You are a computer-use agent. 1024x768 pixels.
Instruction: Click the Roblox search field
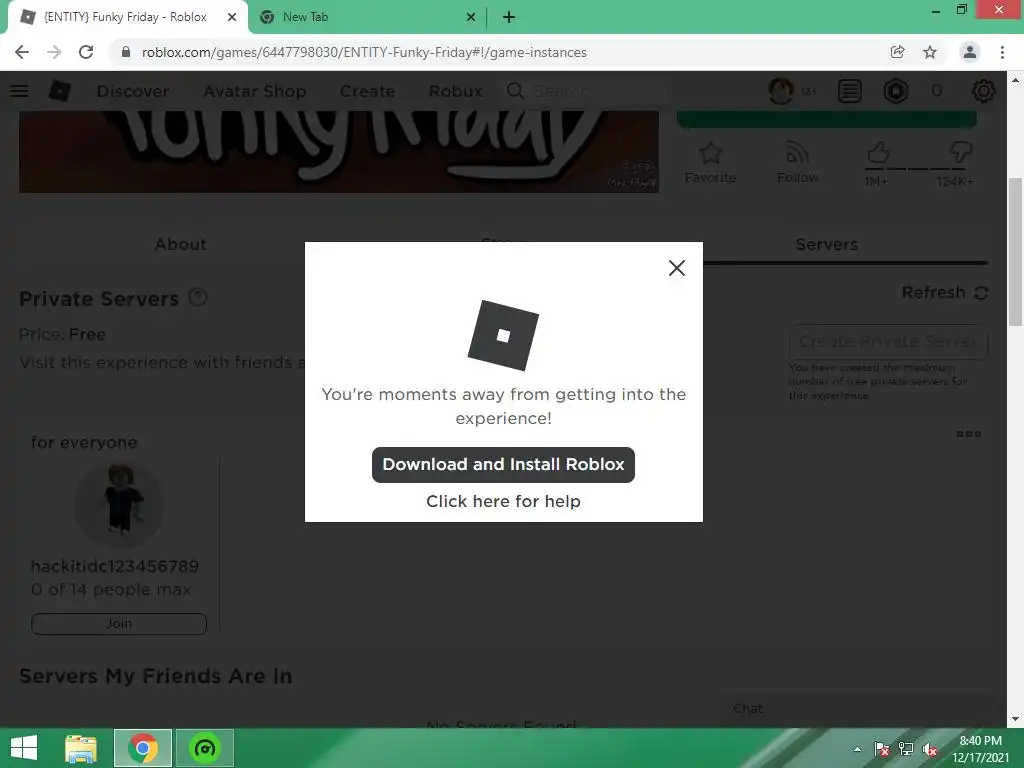[584, 91]
